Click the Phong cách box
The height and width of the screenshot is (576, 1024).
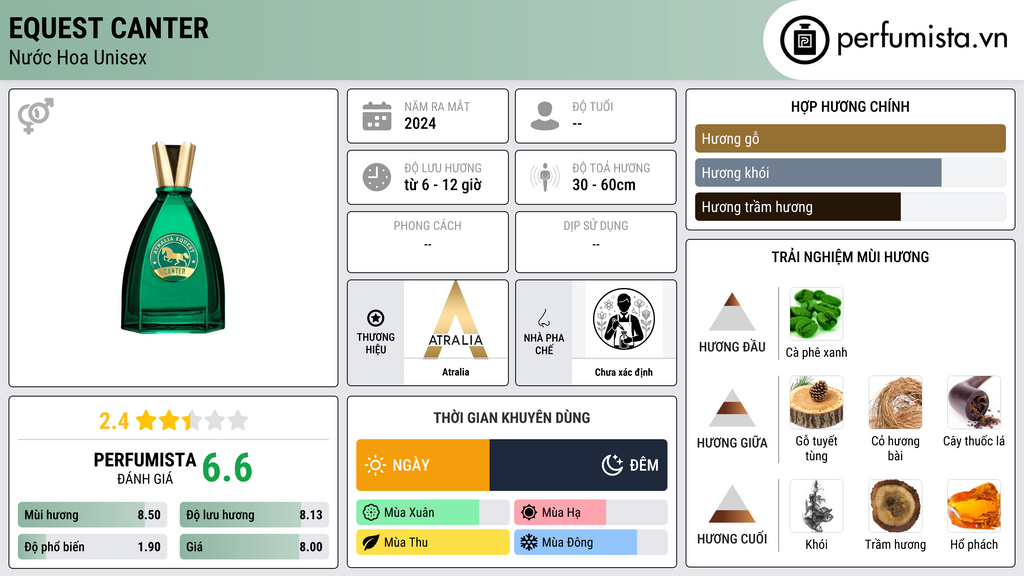[x=428, y=242]
